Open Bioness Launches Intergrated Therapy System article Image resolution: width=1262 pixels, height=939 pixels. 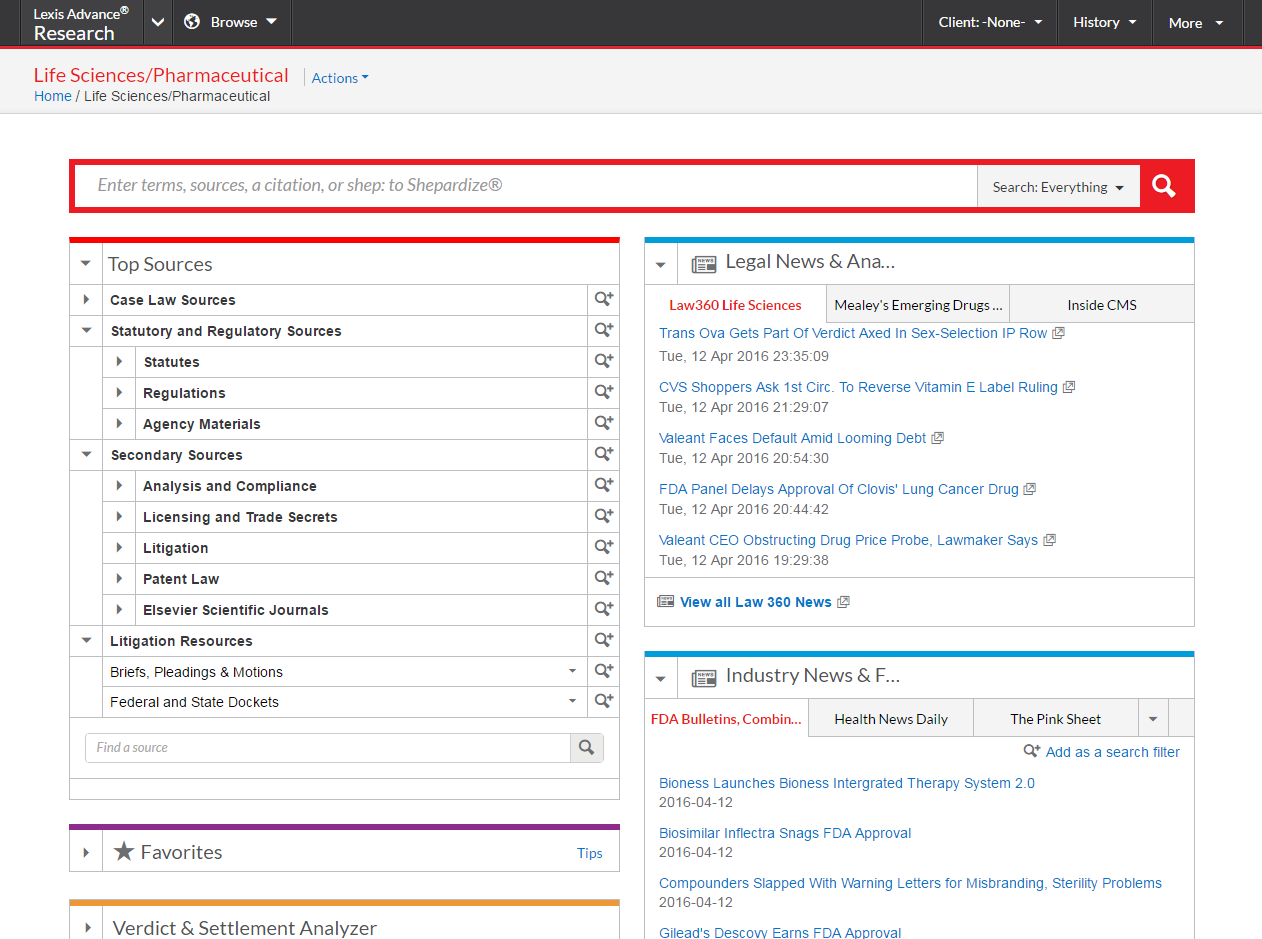[x=847, y=783]
